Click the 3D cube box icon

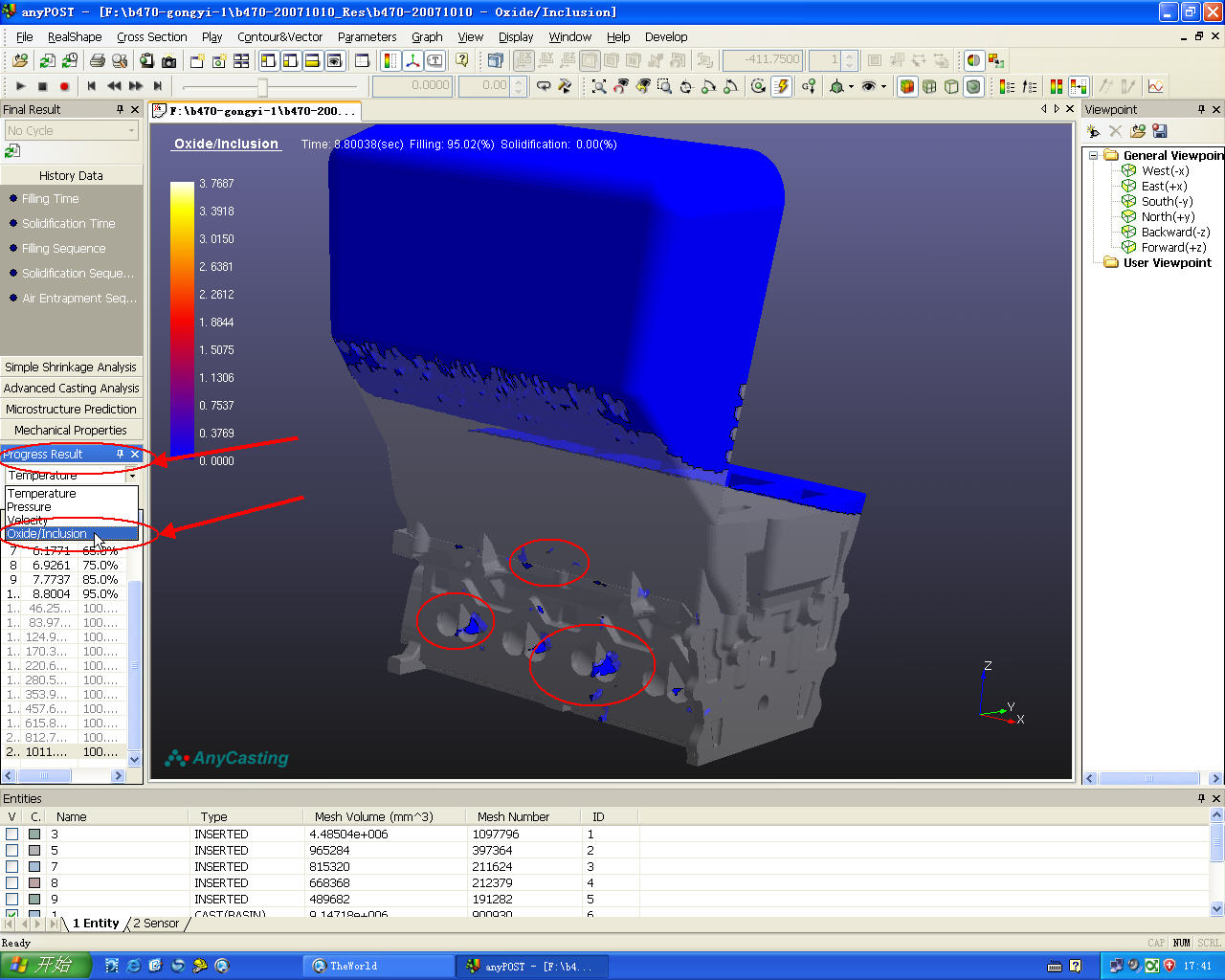pyautogui.click(x=495, y=60)
